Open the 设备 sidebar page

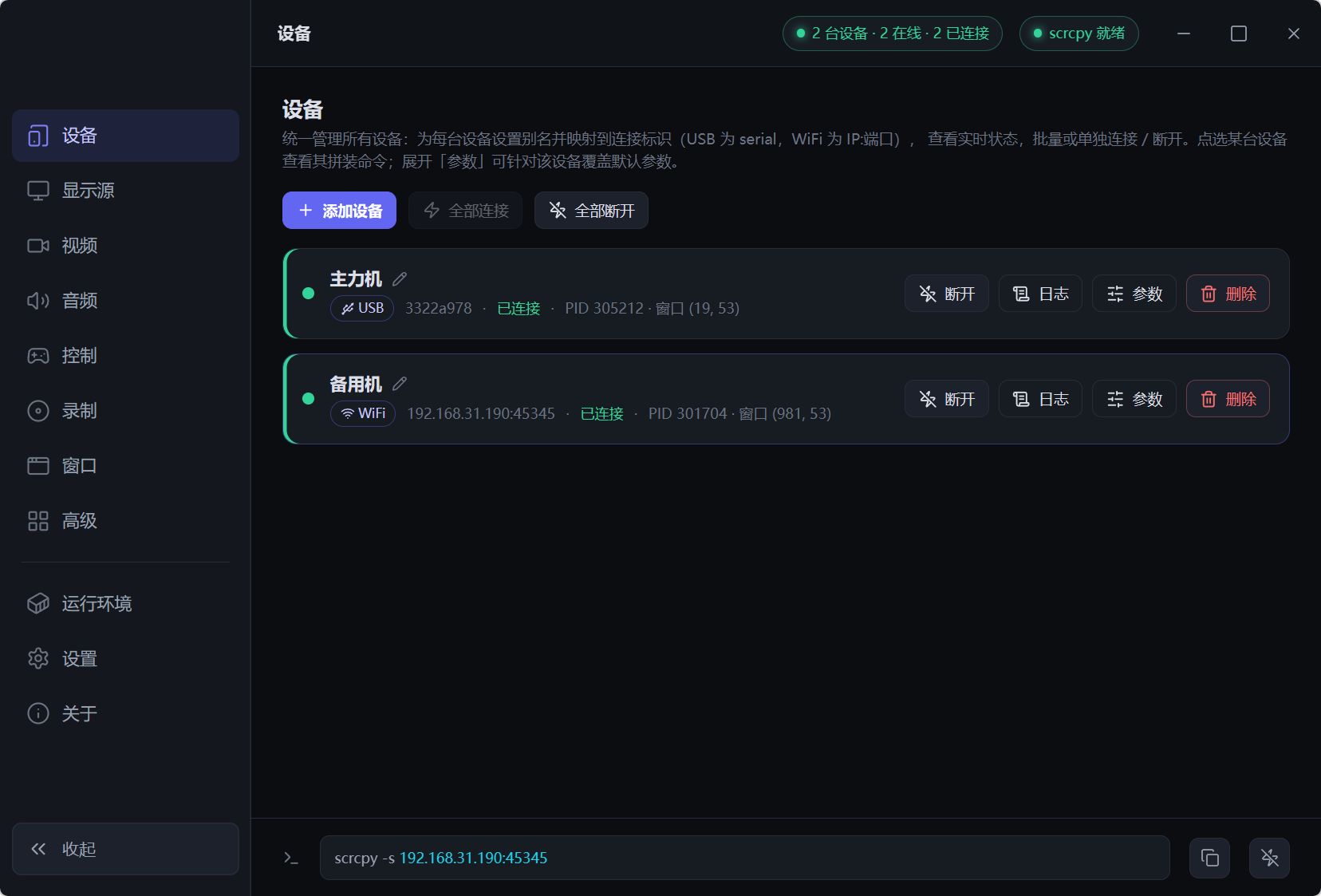(x=125, y=136)
